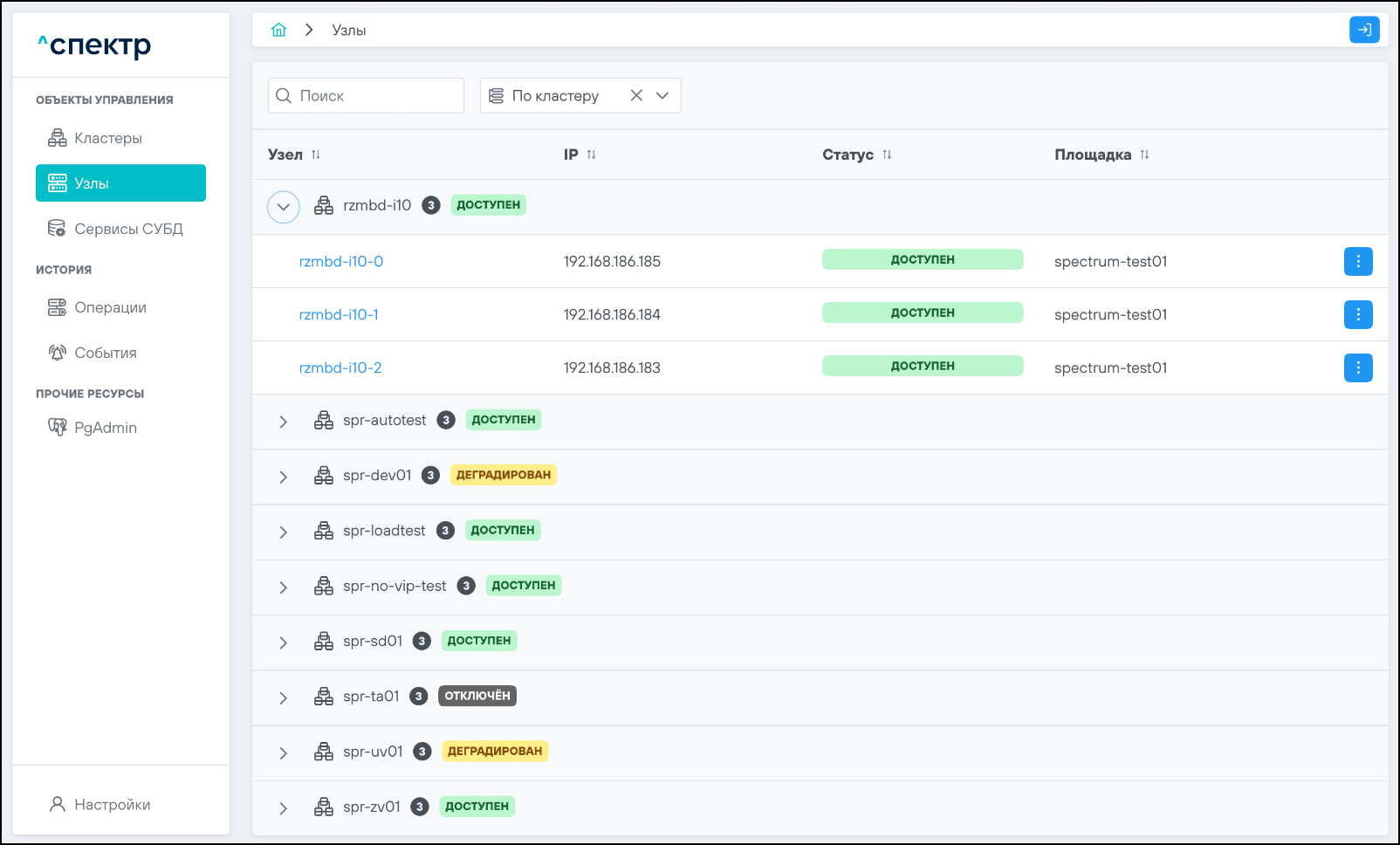This screenshot has height=845, width=1400.
Task: Sort by Узел column
Action: (x=316, y=155)
